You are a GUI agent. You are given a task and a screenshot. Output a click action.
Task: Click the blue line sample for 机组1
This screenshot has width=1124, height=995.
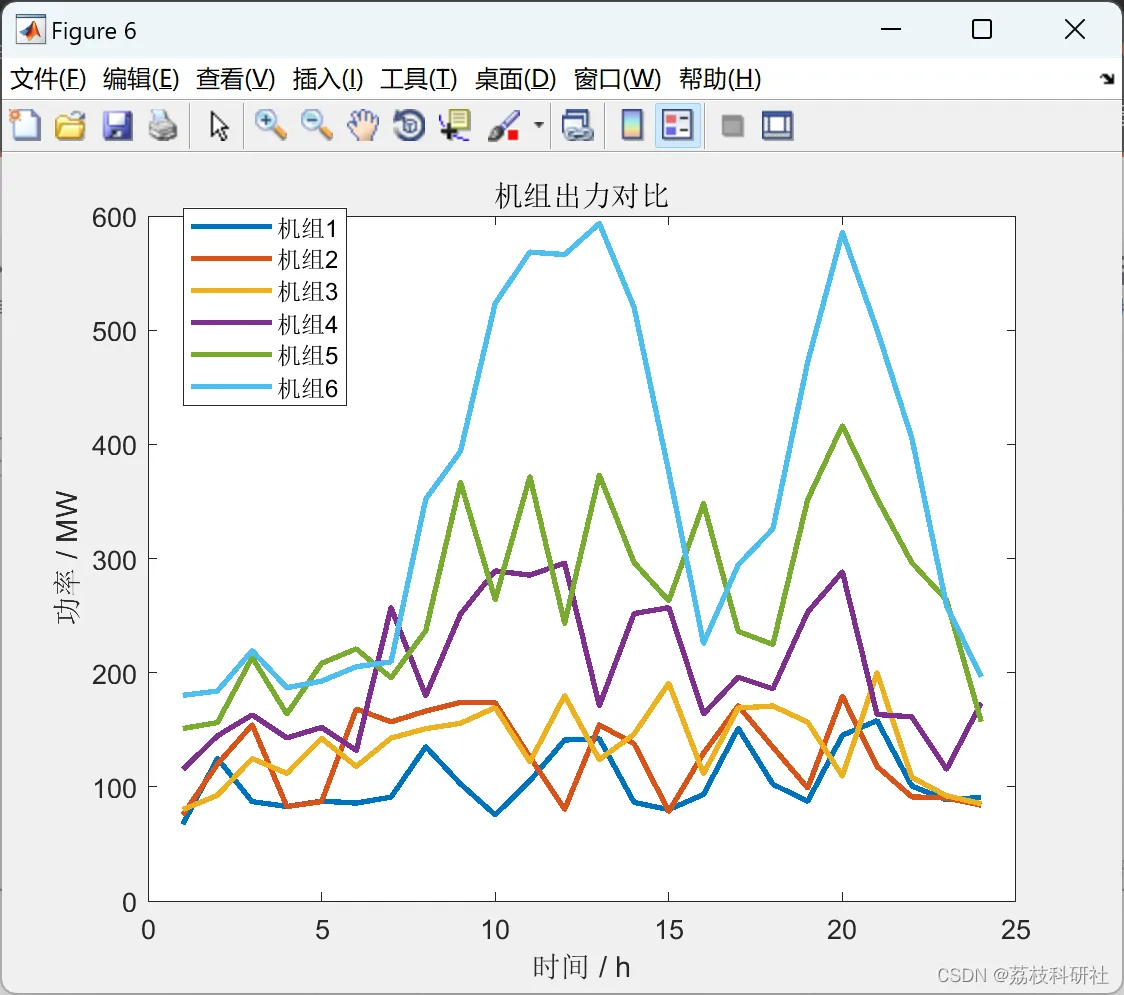point(231,227)
